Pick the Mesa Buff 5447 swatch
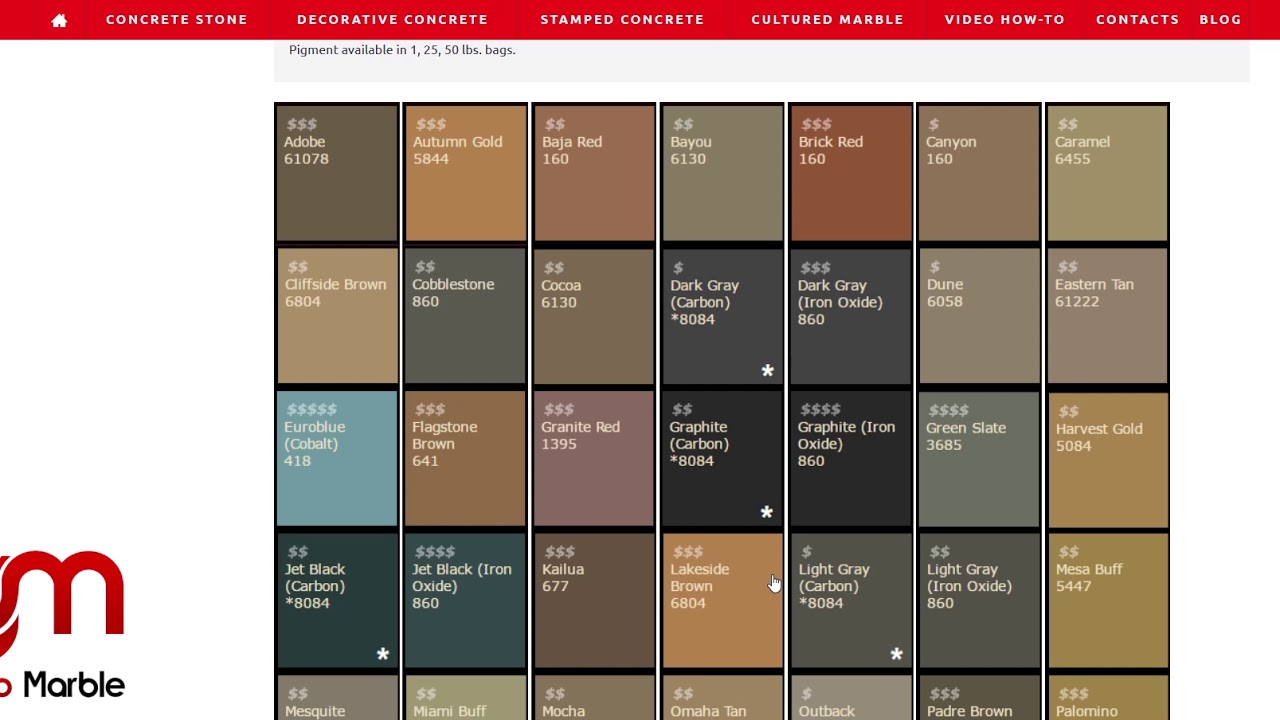1280x720 pixels. (x=1107, y=600)
